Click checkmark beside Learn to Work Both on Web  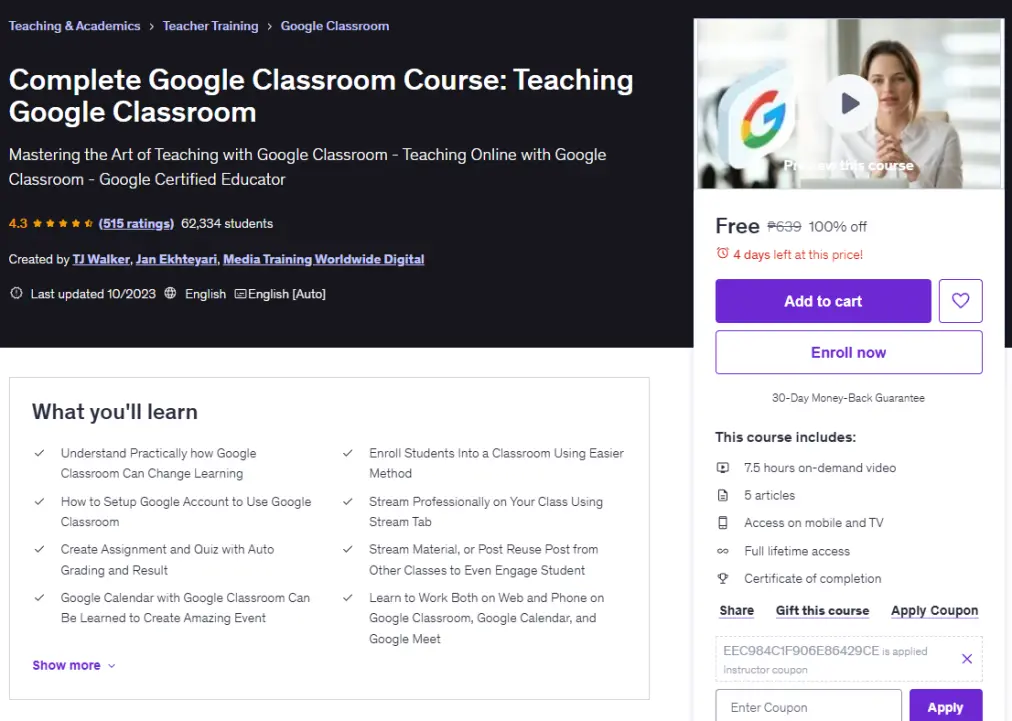(347, 598)
